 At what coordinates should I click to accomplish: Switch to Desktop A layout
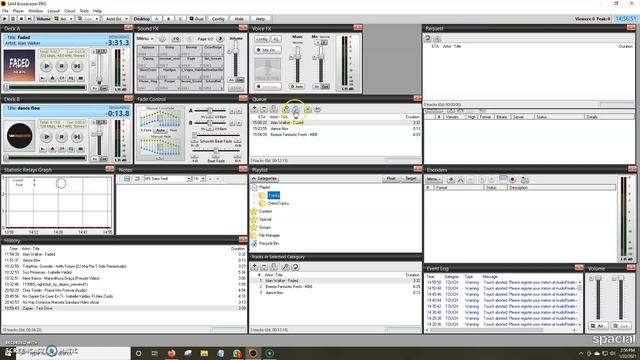tap(157, 19)
